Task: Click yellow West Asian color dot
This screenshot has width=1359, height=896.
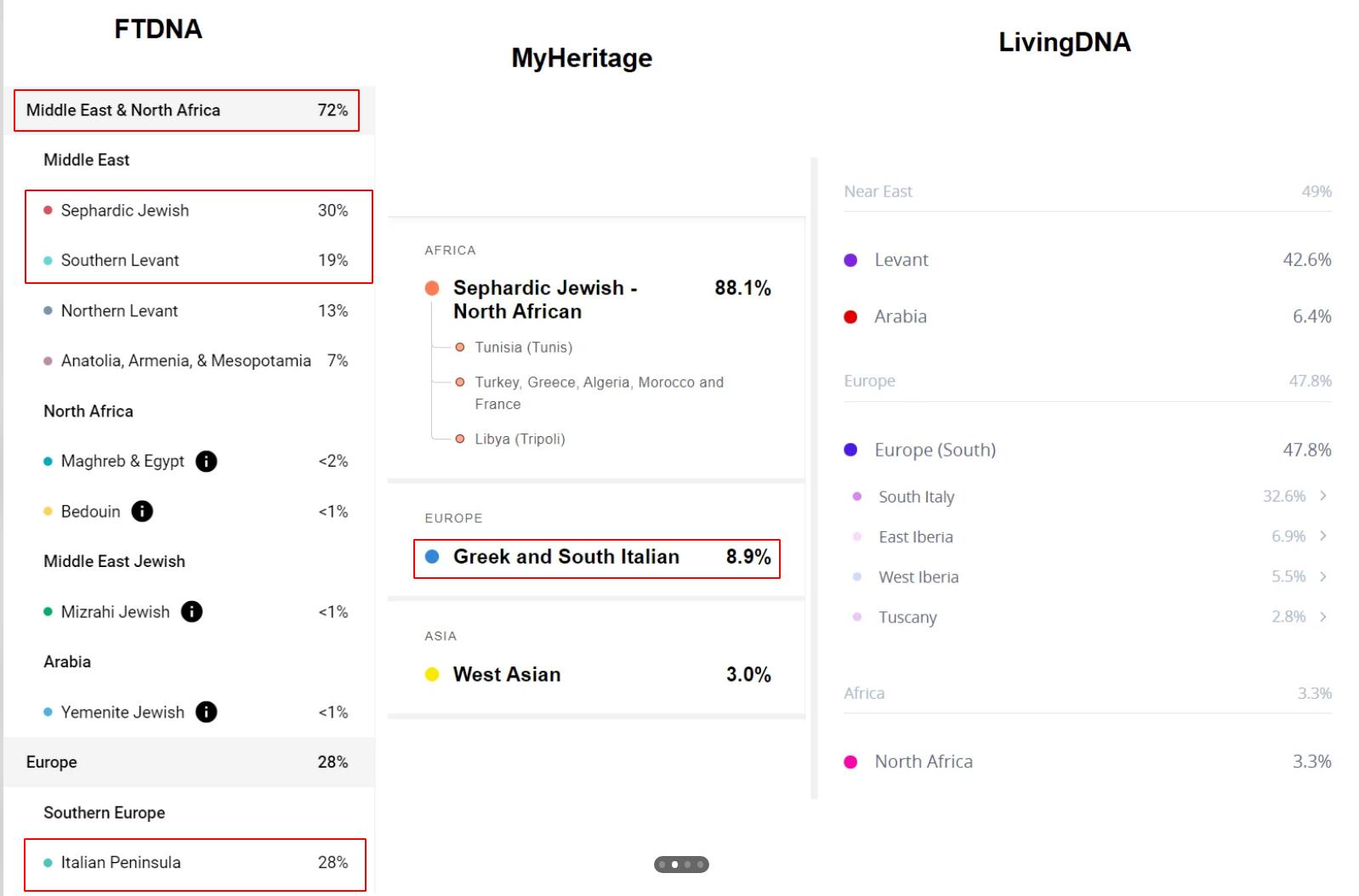Action: pyautogui.click(x=432, y=675)
